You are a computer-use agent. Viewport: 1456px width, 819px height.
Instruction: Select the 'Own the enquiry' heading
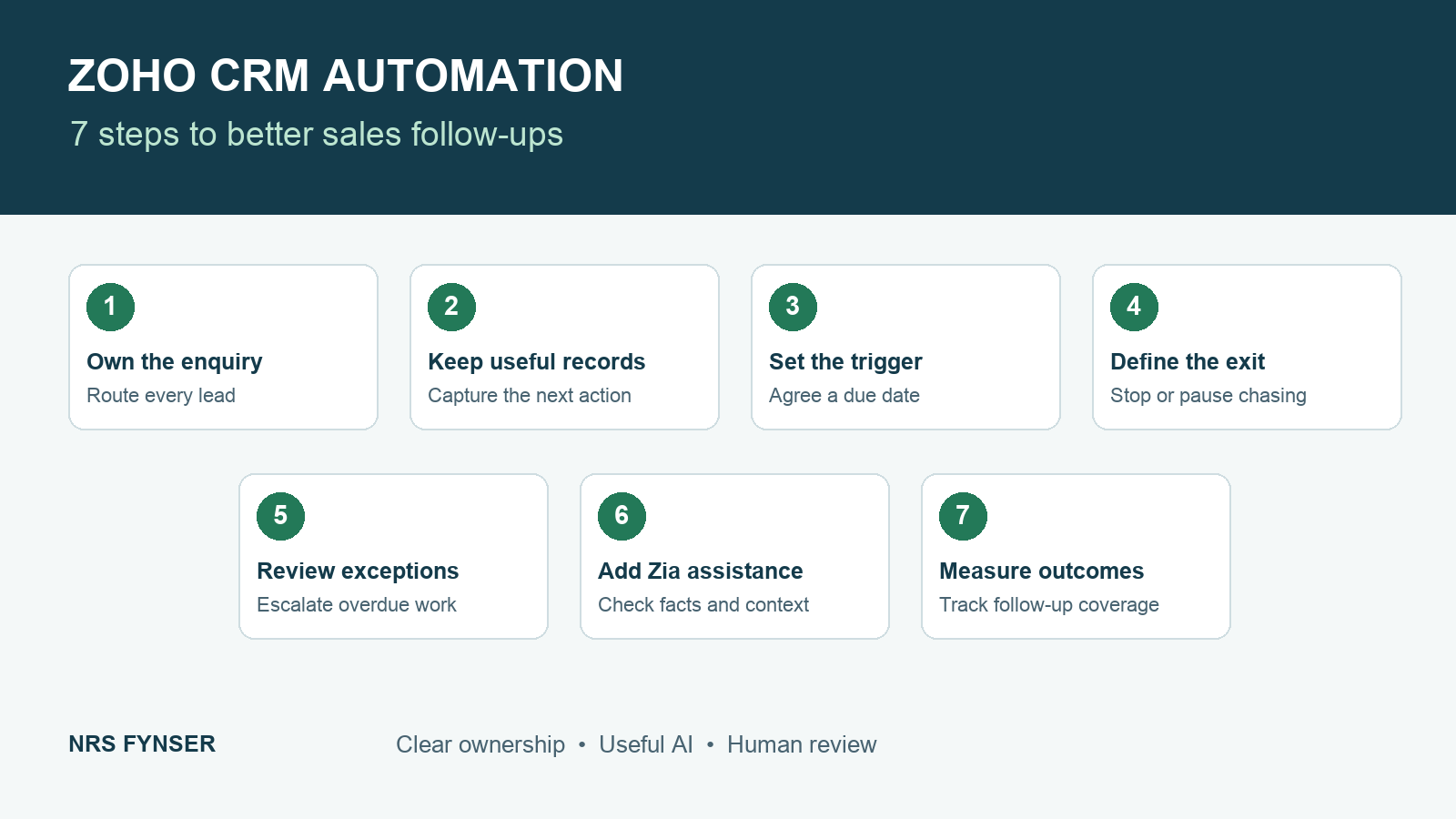(175, 362)
